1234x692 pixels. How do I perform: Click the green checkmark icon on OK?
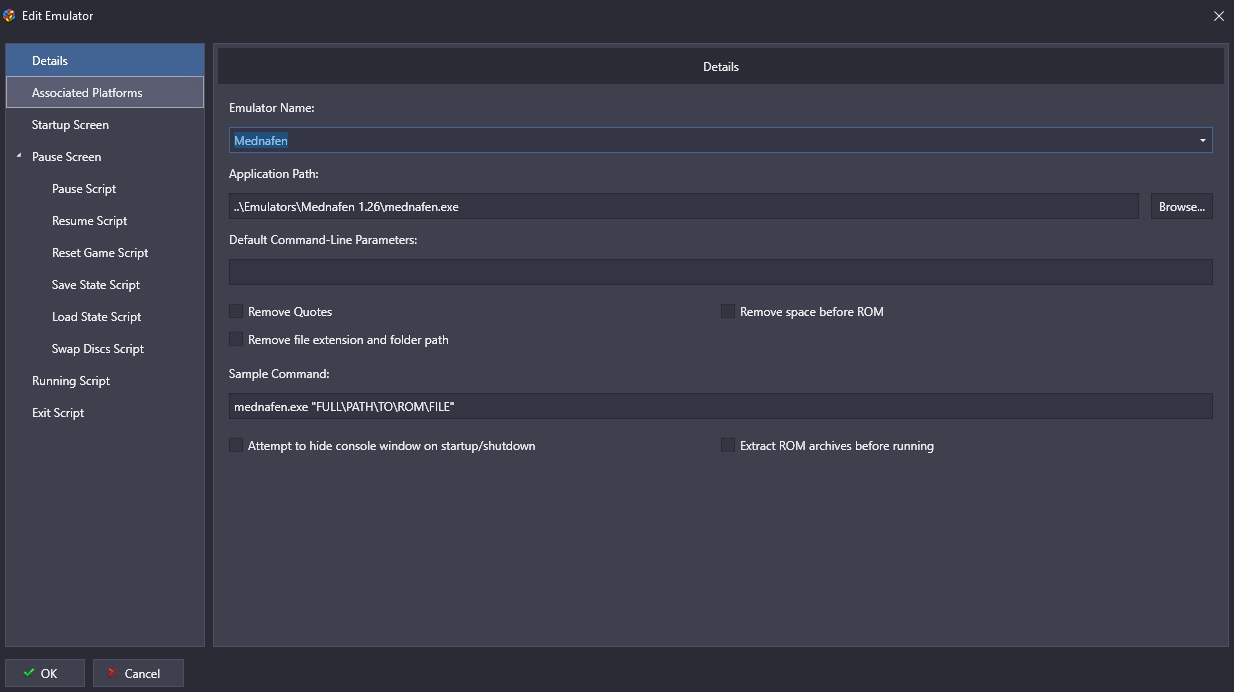28,673
